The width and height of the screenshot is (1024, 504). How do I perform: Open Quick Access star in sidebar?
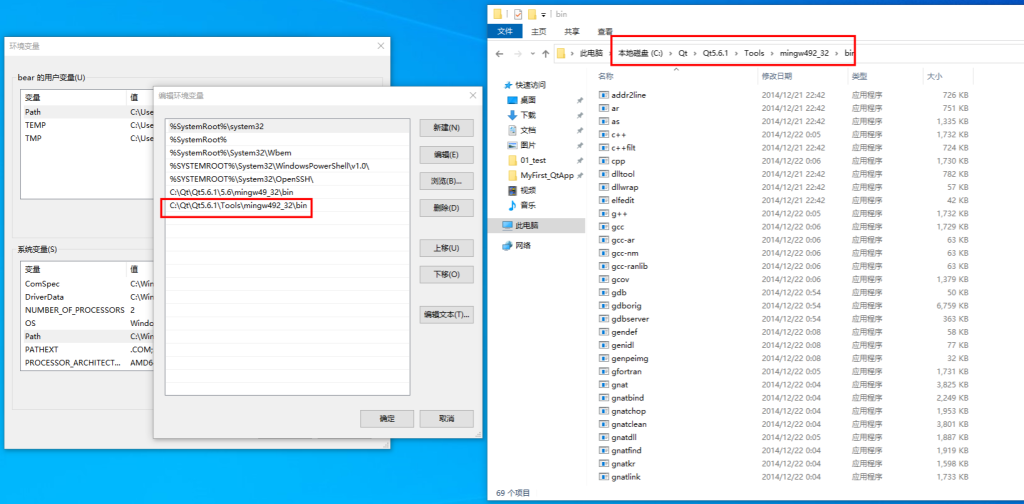click(x=508, y=85)
